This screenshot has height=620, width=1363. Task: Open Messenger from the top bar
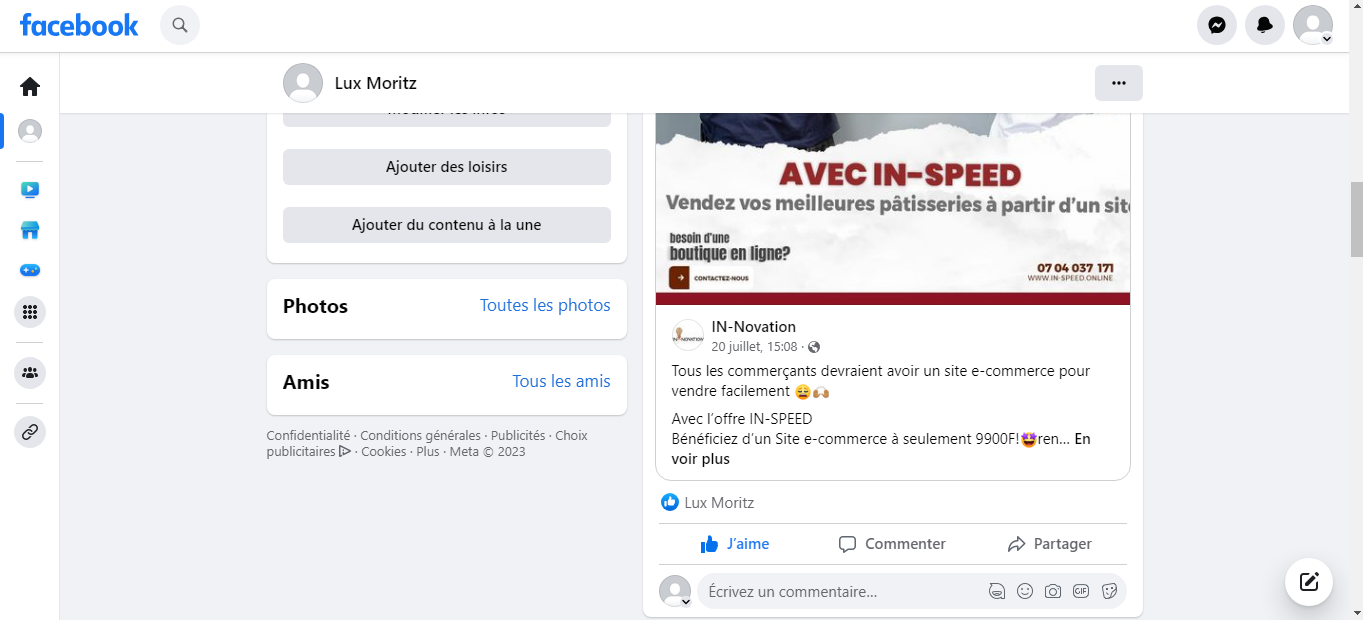click(1216, 25)
